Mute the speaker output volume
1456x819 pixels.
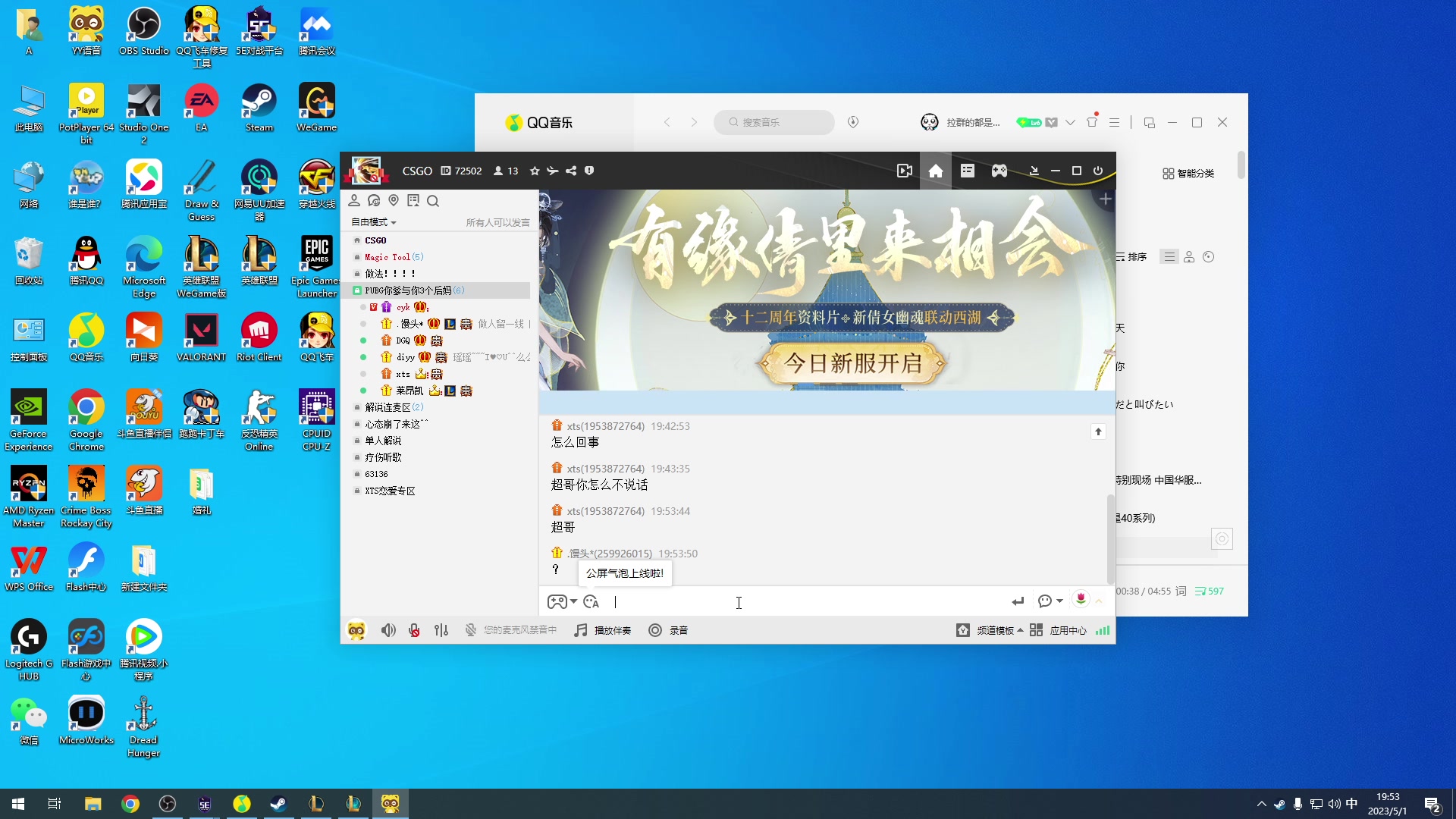click(x=388, y=630)
